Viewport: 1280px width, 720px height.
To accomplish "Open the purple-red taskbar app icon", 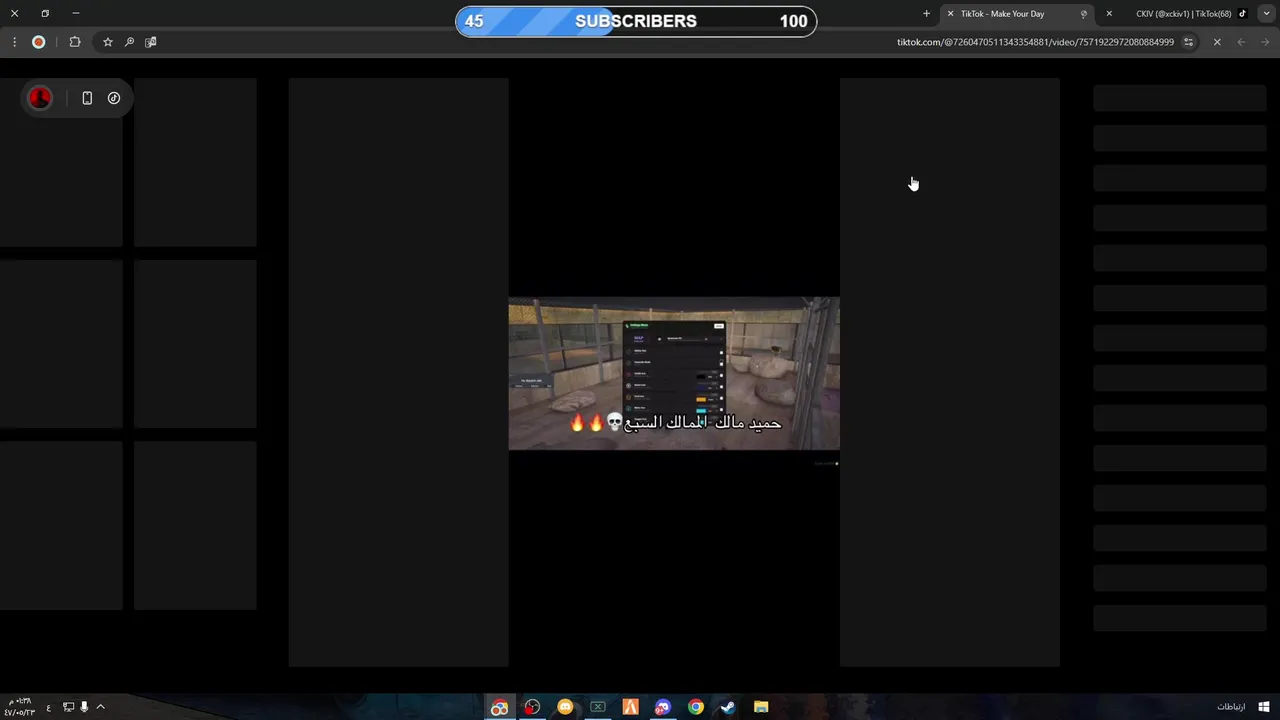I will (663, 708).
